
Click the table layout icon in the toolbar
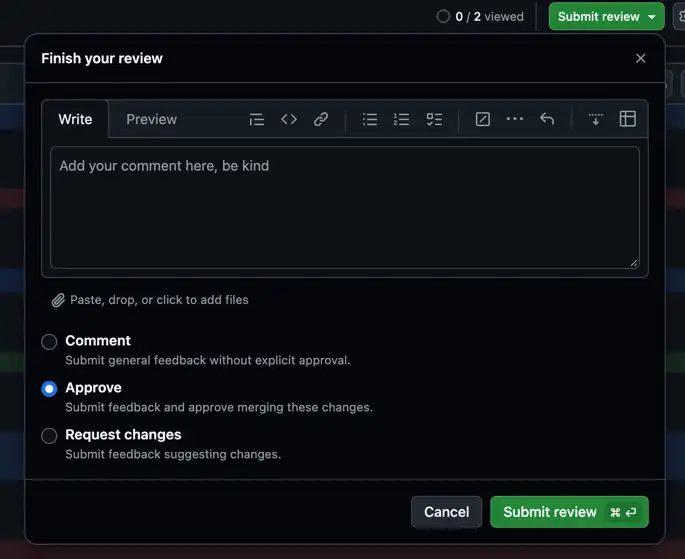pos(628,119)
